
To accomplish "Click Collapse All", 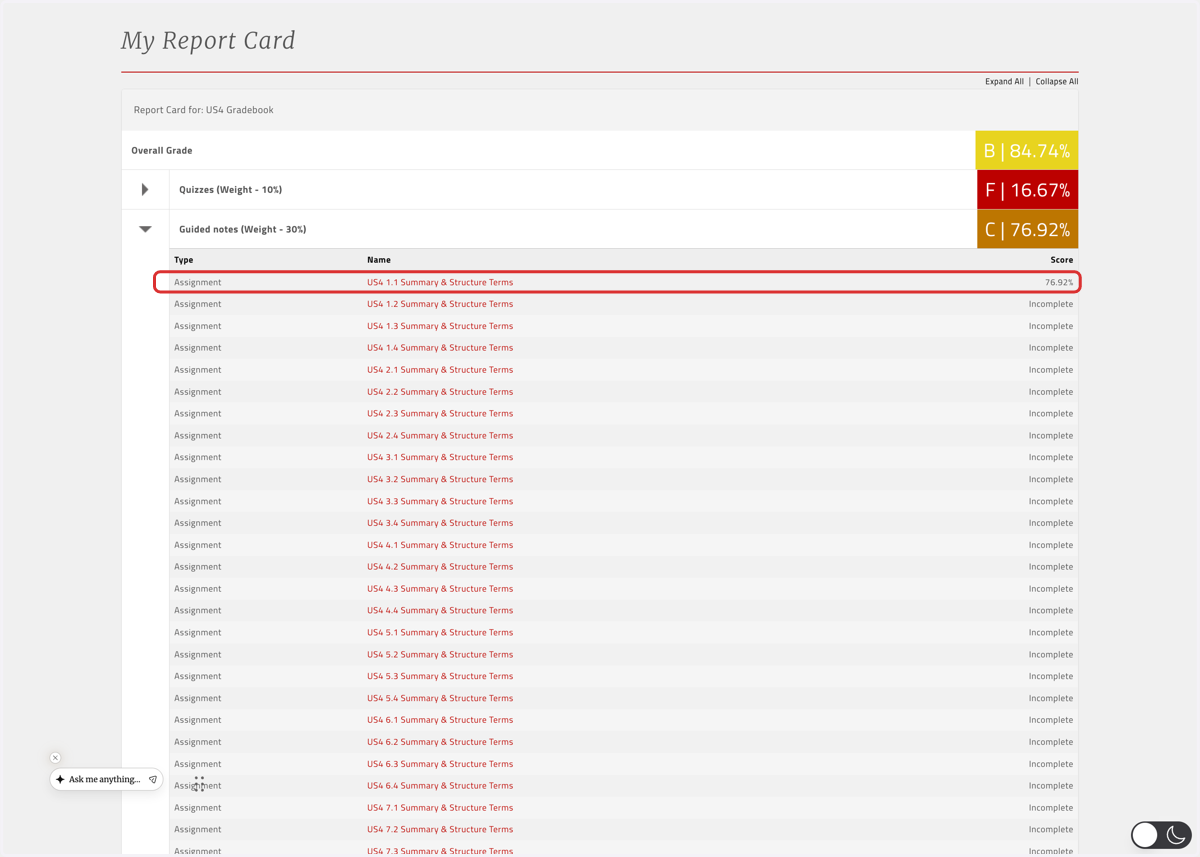I will coord(1057,82).
